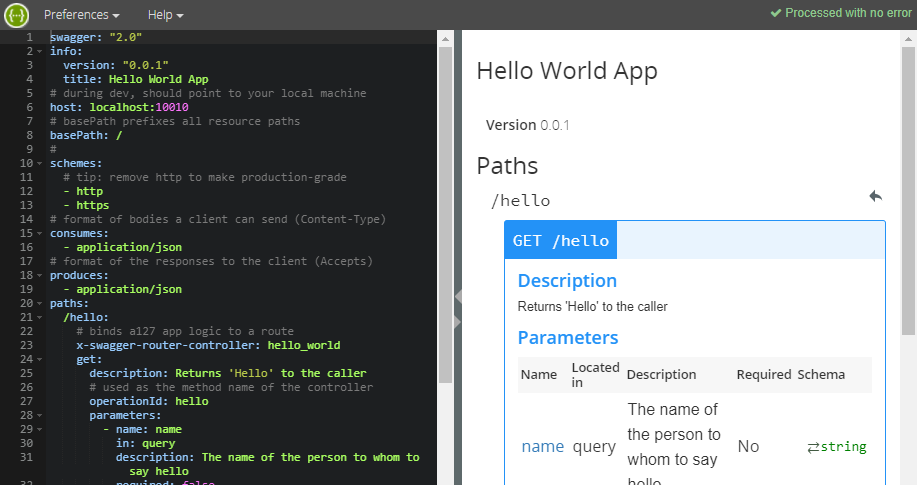Viewport: 917px width, 485px height.
Task: Fold the produces block at line 18
Action: click(39, 275)
